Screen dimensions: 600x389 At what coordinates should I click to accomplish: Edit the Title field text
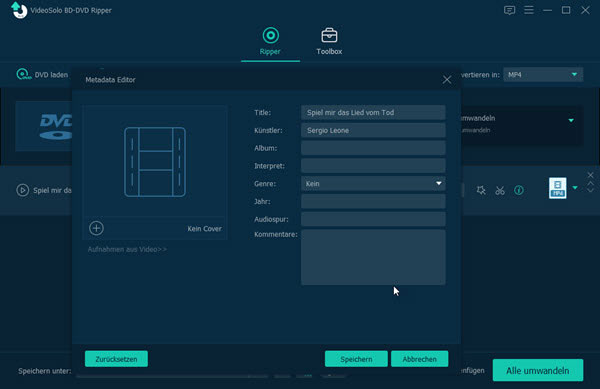pos(373,112)
